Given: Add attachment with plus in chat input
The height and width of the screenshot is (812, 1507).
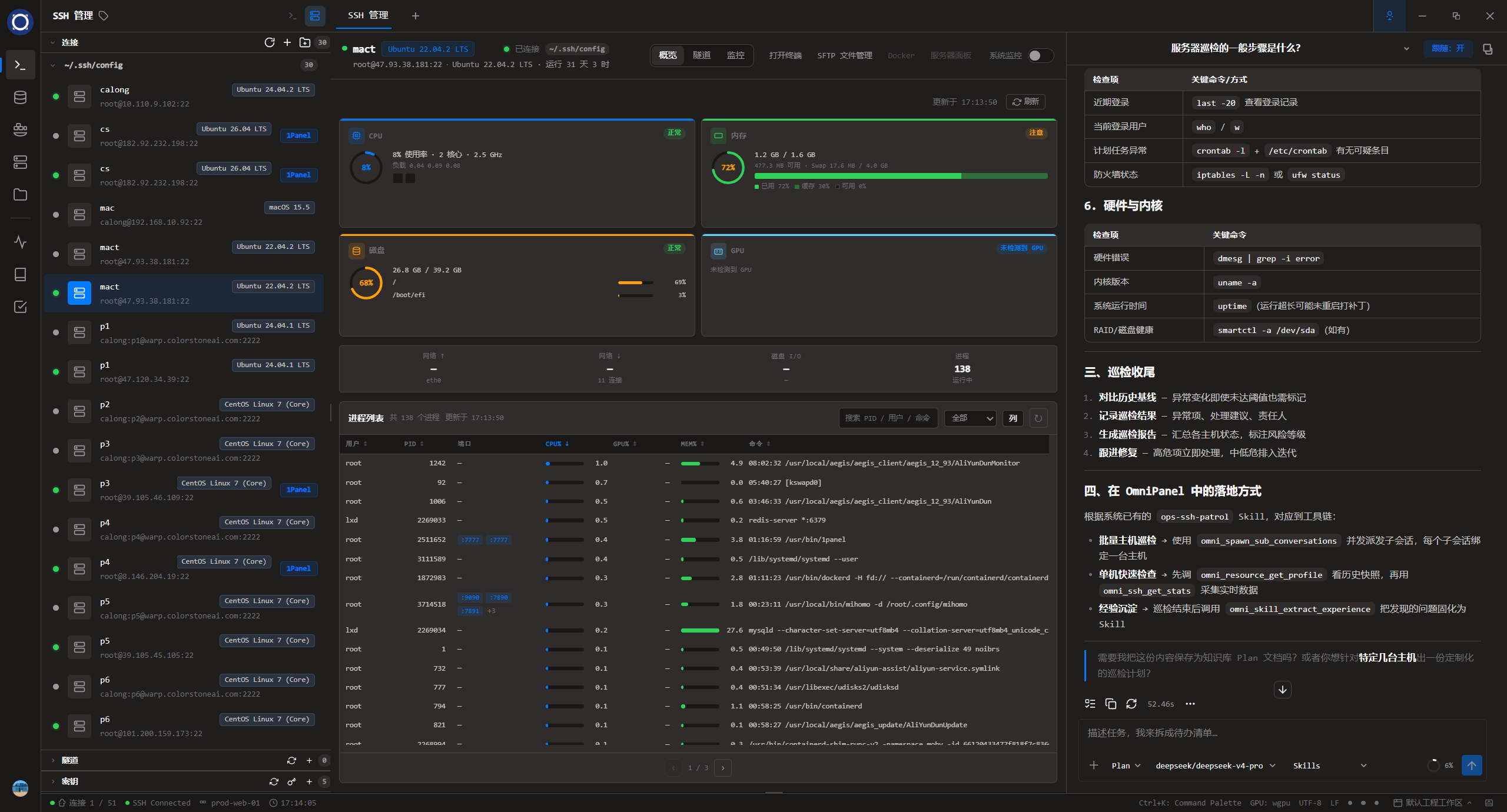Looking at the screenshot, I should point(1094,765).
